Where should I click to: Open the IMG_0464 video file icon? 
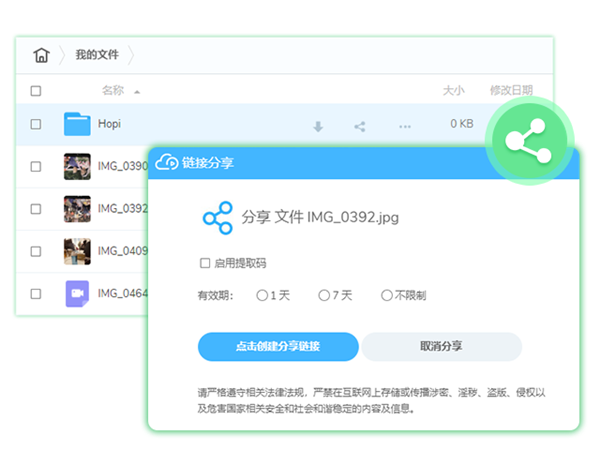77,294
